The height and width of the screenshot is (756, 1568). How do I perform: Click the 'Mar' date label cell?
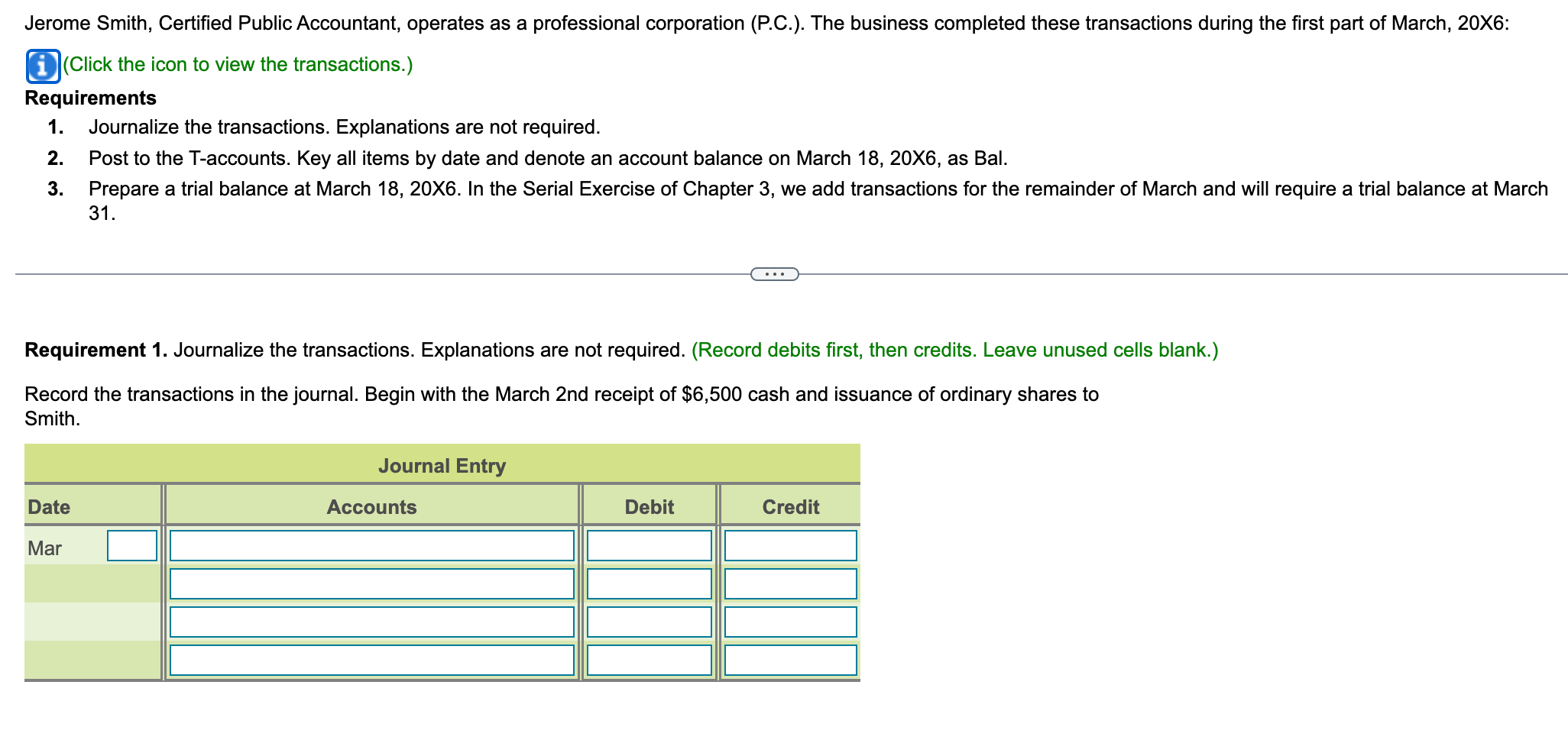[44, 545]
